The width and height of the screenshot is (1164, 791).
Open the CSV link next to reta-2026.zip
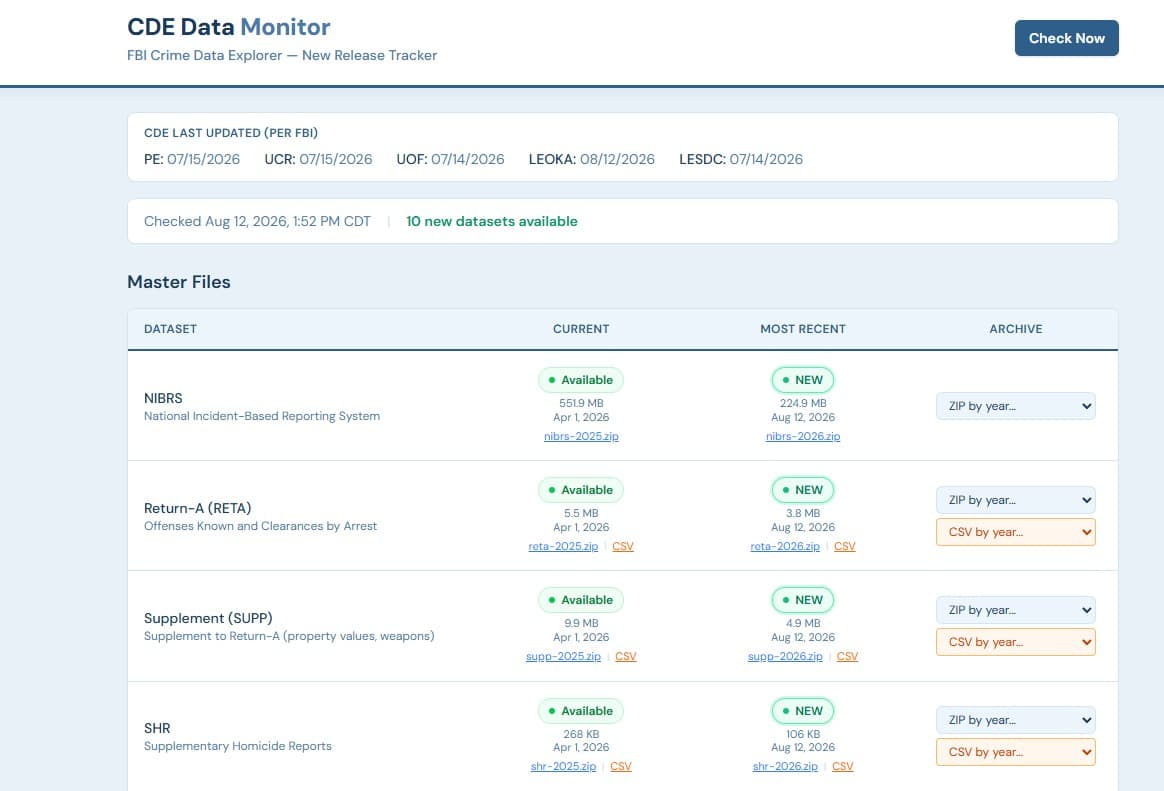point(845,546)
